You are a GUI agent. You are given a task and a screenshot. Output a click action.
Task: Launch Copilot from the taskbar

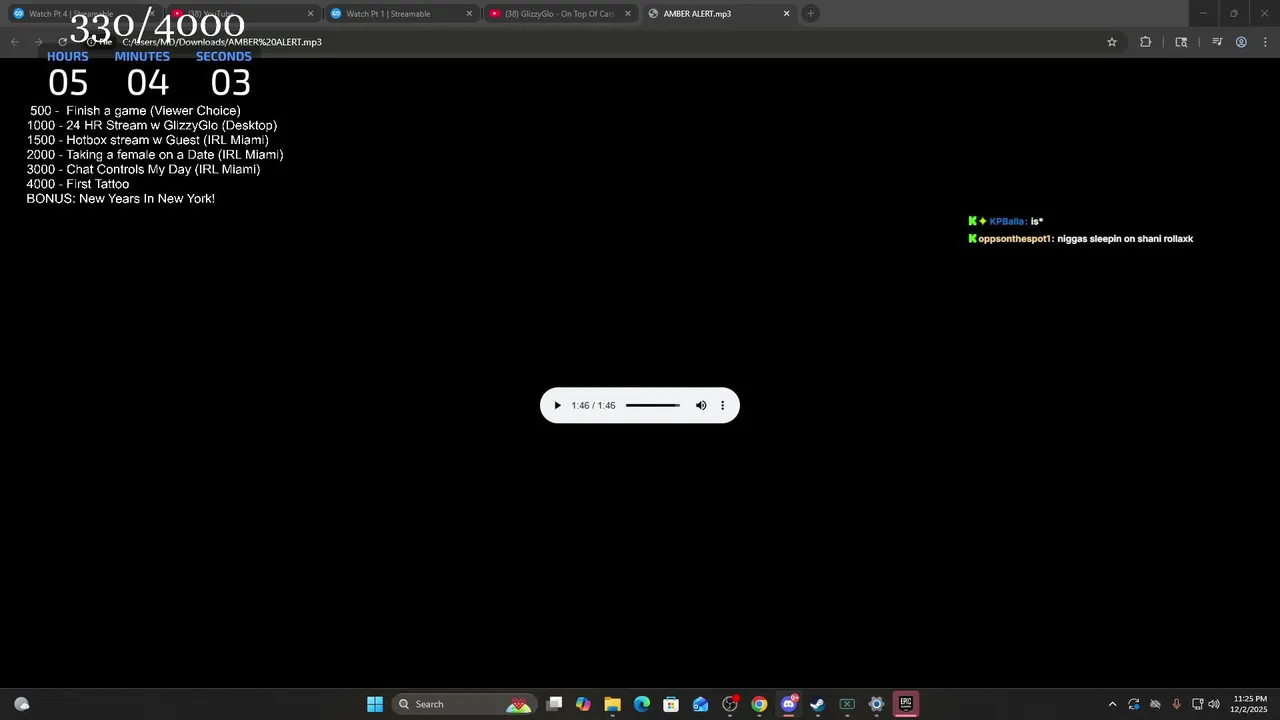(583, 704)
